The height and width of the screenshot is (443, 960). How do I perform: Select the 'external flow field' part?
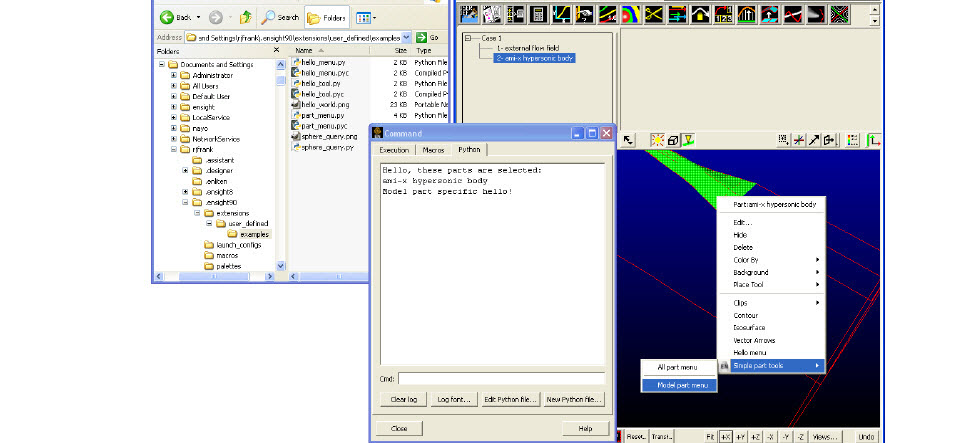[x=528, y=48]
